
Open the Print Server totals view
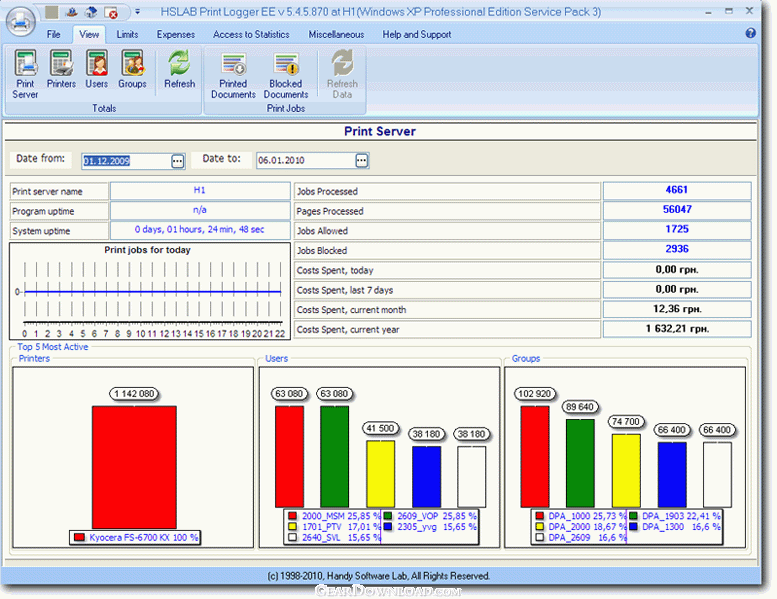pos(26,74)
